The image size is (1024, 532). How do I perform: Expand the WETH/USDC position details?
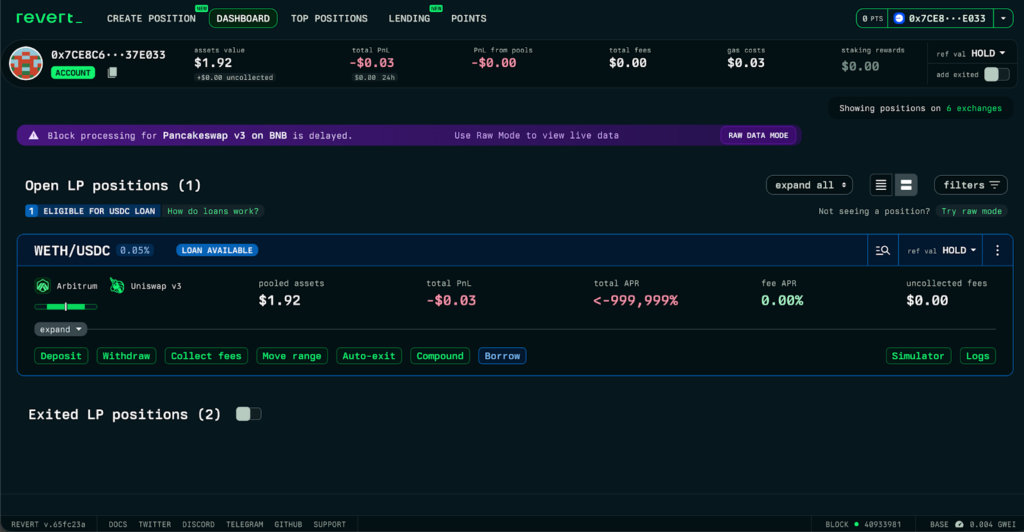coord(62,329)
